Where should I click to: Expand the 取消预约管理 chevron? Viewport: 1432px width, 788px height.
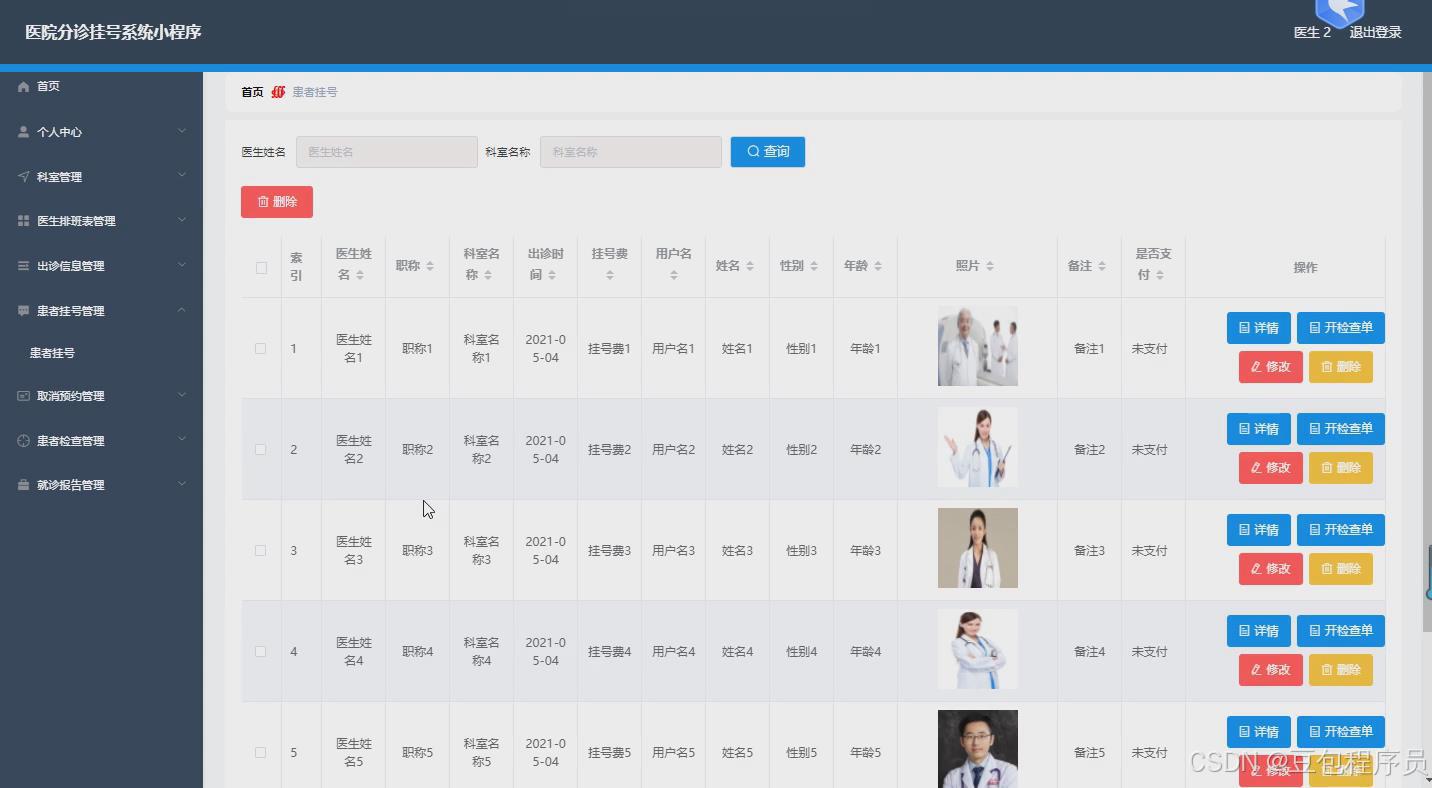click(x=182, y=395)
